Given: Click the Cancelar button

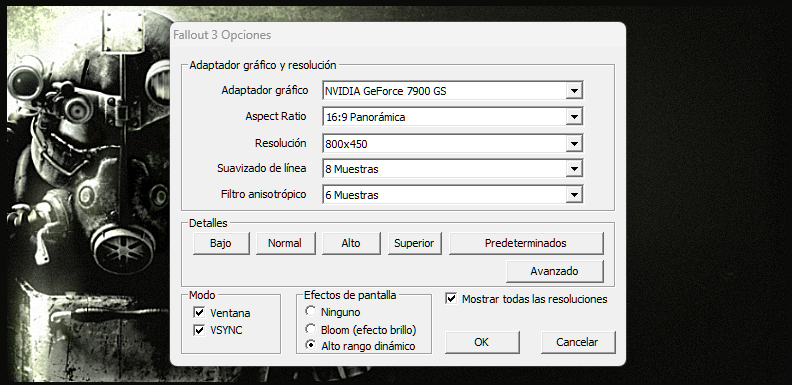Looking at the screenshot, I should [578, 342].
